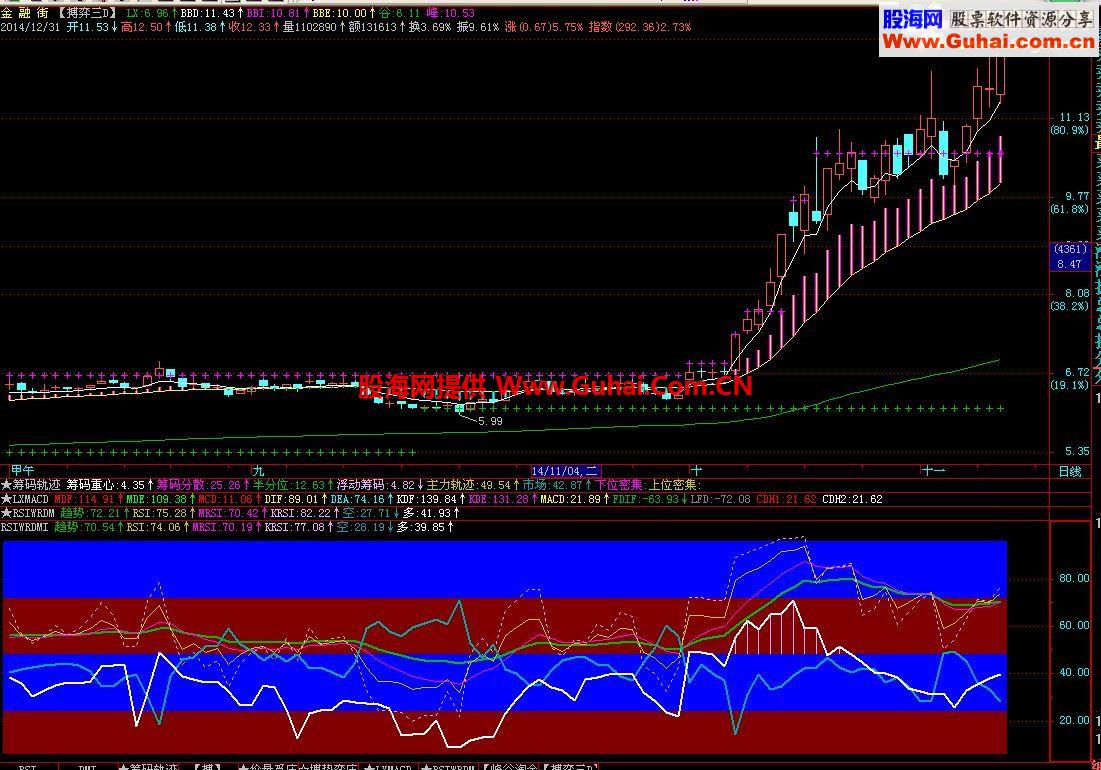Open the ★LXMACD tab at bottom

click(388, 767)
